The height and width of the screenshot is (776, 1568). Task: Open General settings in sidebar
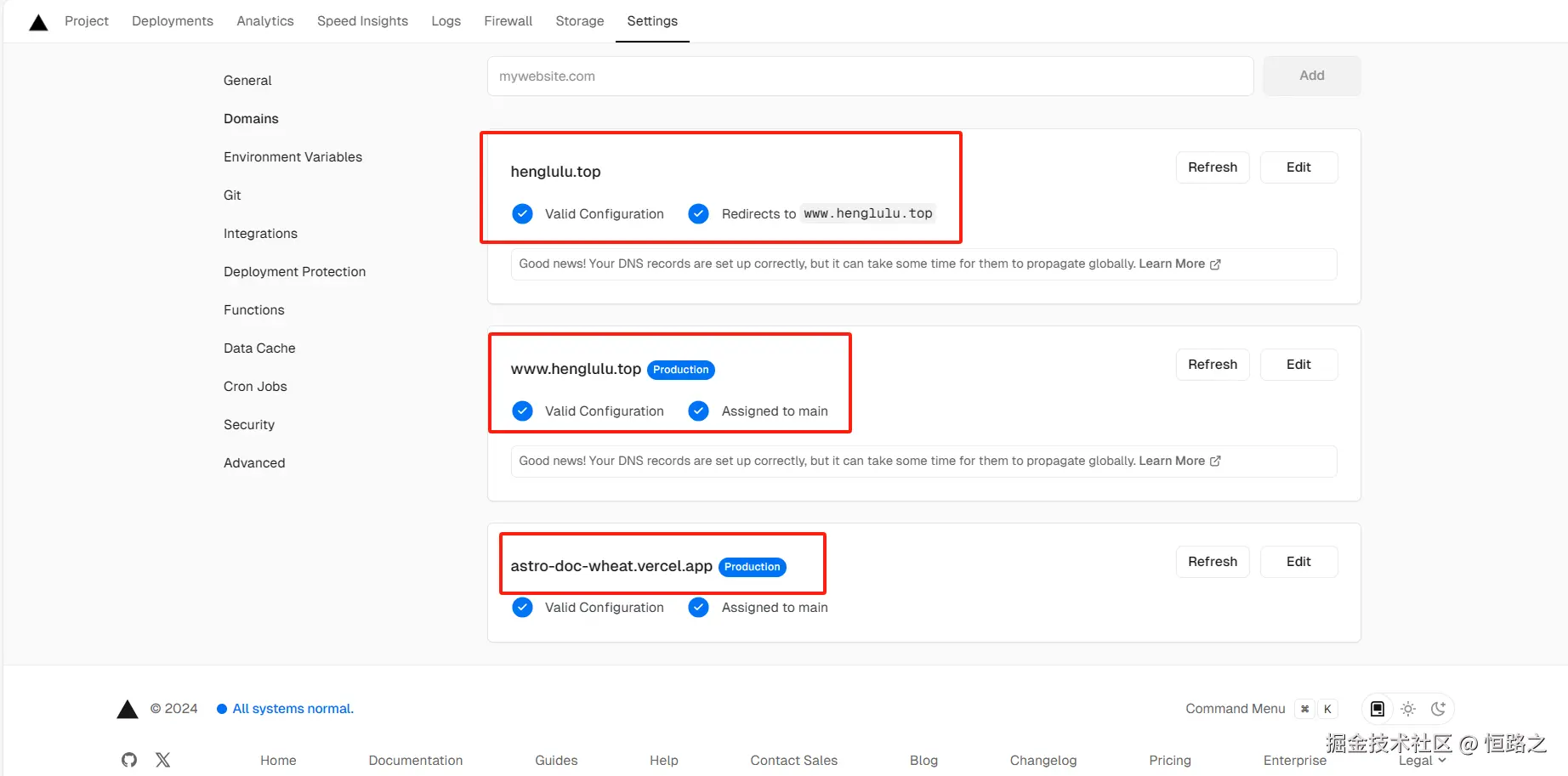(x=247, y=81)
